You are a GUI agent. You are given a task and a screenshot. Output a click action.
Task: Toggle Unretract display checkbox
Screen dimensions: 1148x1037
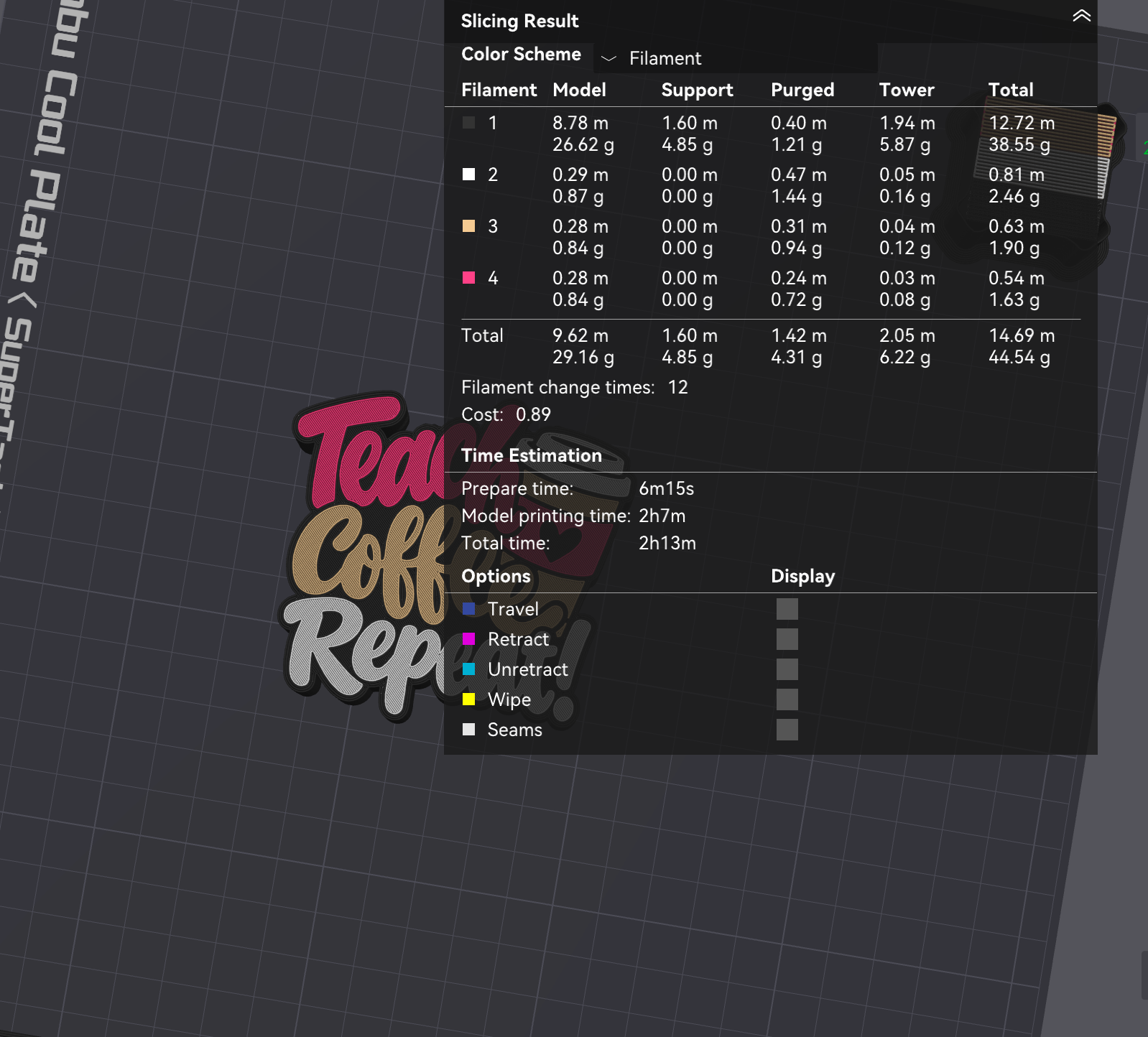click(787, 669)
